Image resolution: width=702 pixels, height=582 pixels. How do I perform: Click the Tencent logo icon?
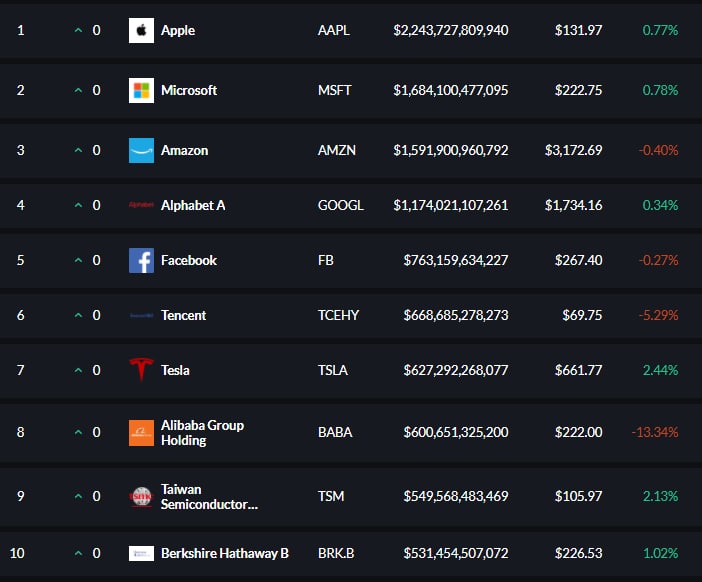[141, 316]
